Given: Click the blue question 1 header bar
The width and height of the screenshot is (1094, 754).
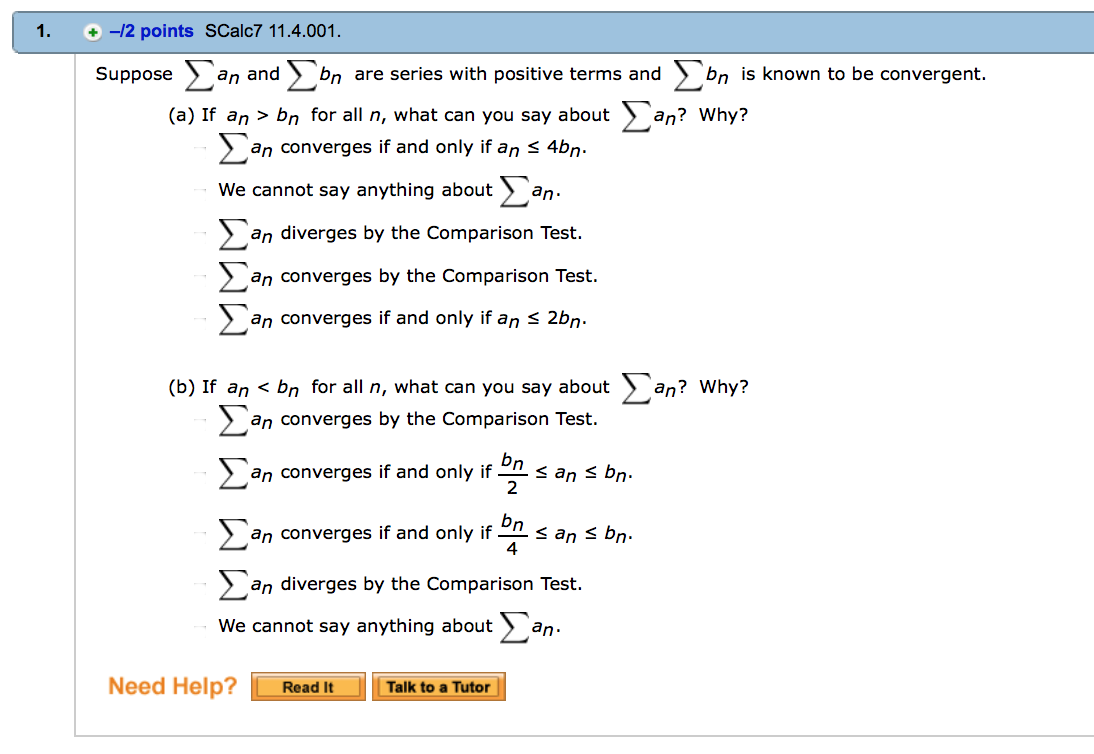Looking at the screenshot, I should click(700, 31).
